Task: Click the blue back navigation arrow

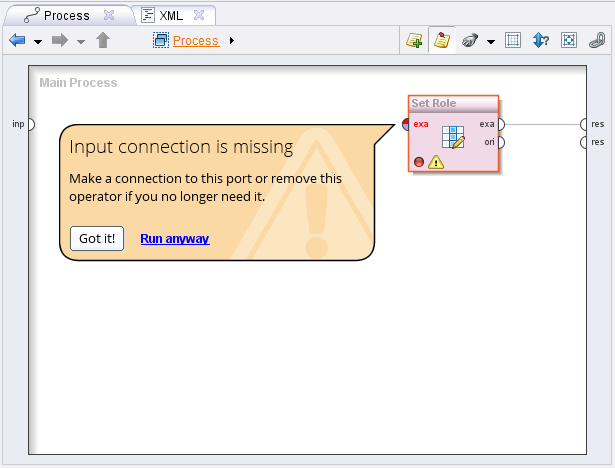Action: point(17,41)
